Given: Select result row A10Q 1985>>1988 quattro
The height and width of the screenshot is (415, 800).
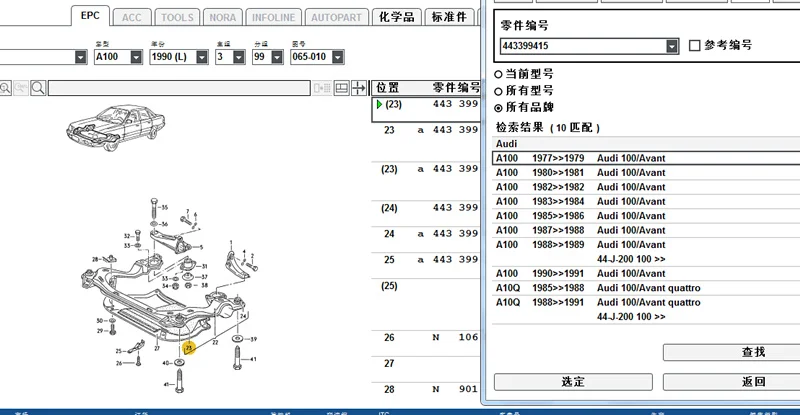Looking at the screenshot, I should pyautogui.click(x=646, y=288).
